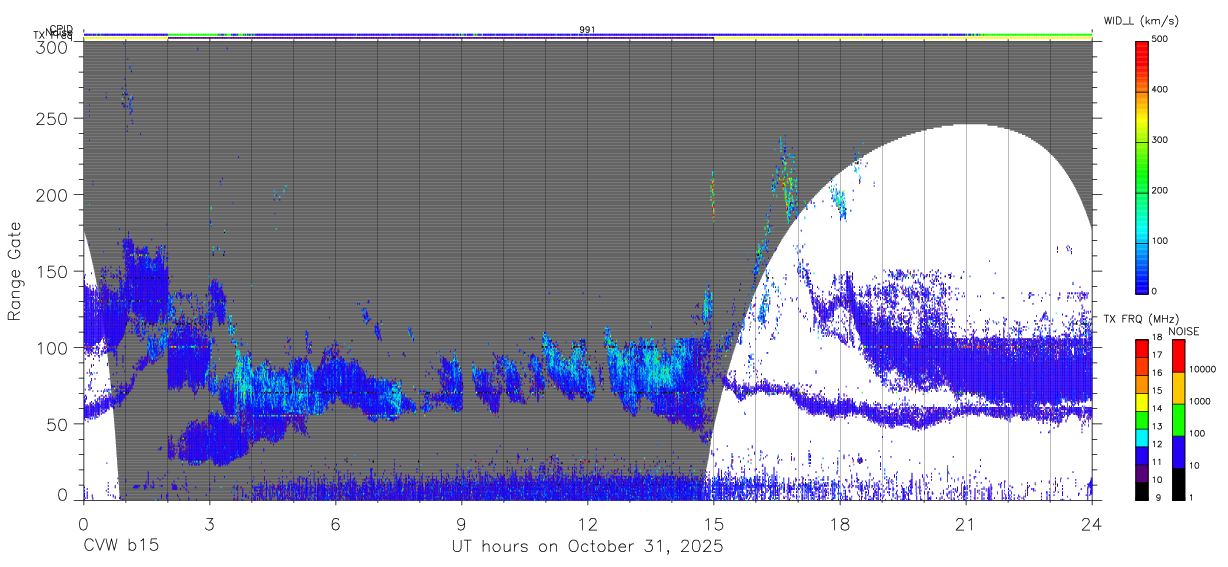The width and height of the screenshot is (1228, 567).
Task: Click the '13' TX FRQ tick label
Action: click(1157, 427)
